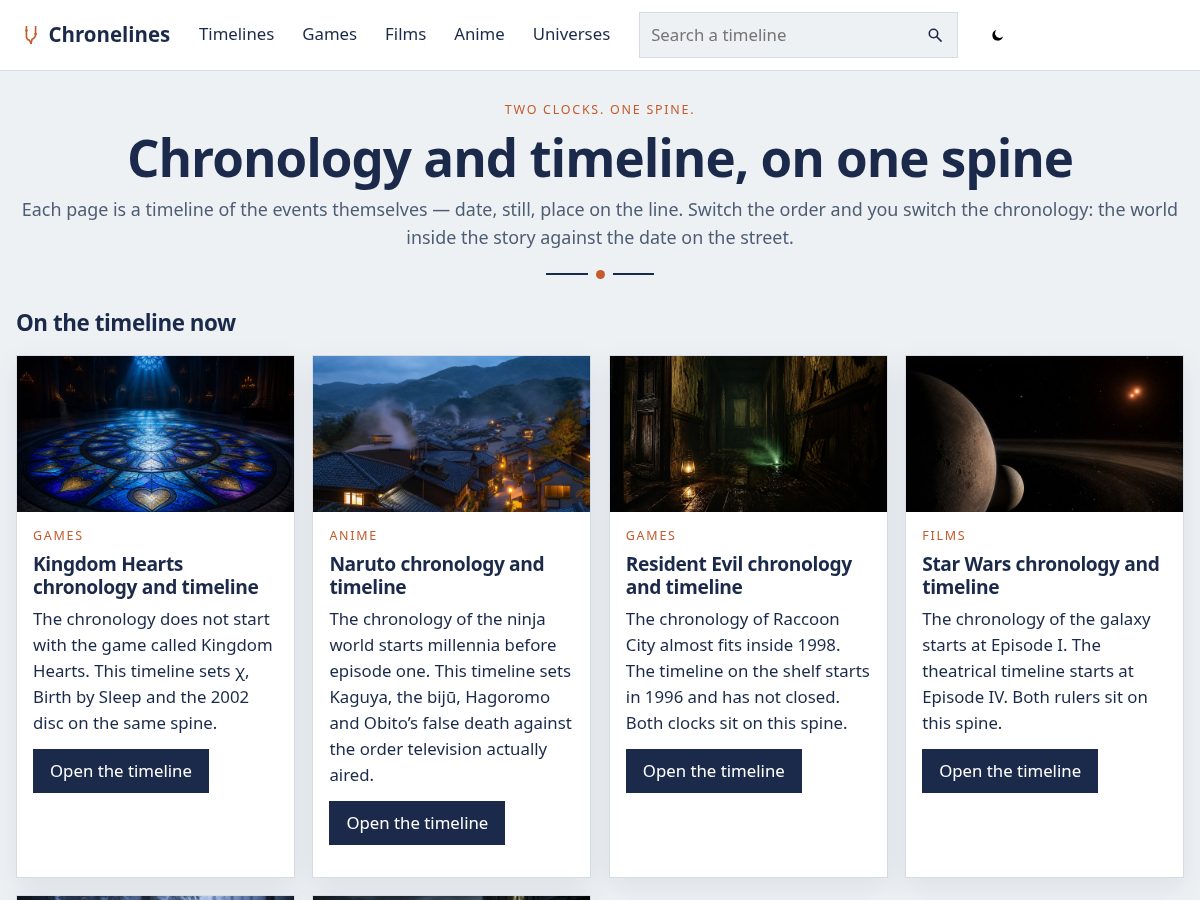Open the timeline for Resident Evil

tap(714, 771)
